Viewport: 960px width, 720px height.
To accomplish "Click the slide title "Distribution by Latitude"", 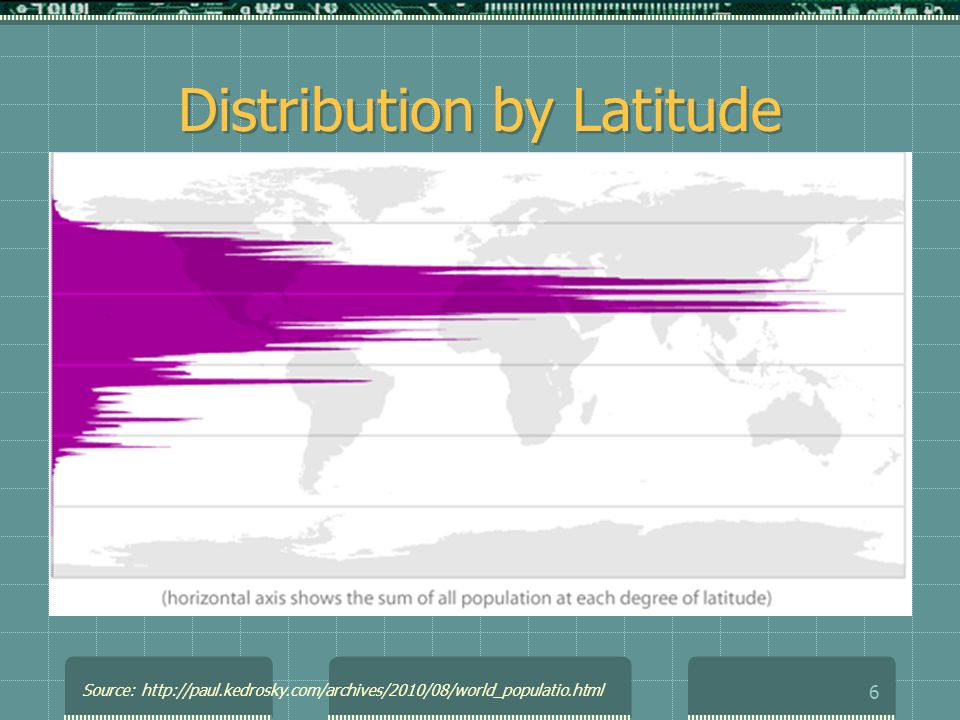I will tap(481, 112).
